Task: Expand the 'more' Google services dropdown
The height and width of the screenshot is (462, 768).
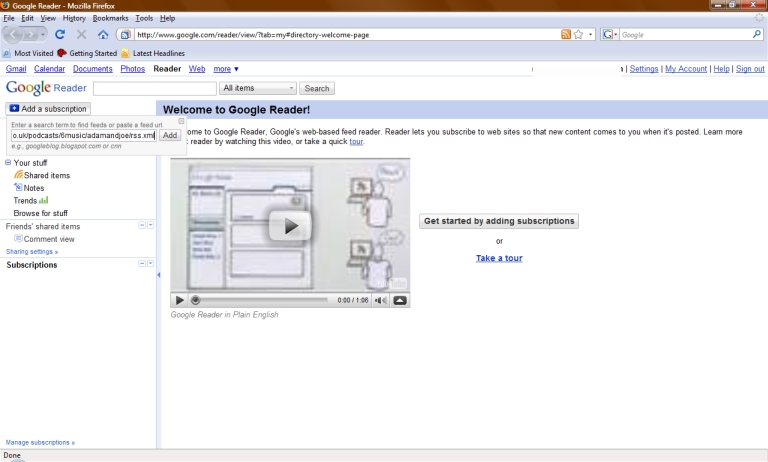Action: (x=226, y=69)
